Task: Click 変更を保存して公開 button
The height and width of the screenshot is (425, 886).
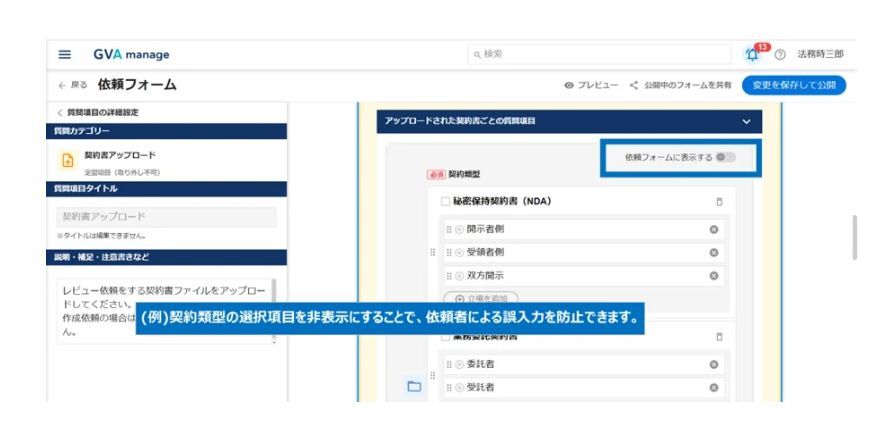Action: coord(794,85)
